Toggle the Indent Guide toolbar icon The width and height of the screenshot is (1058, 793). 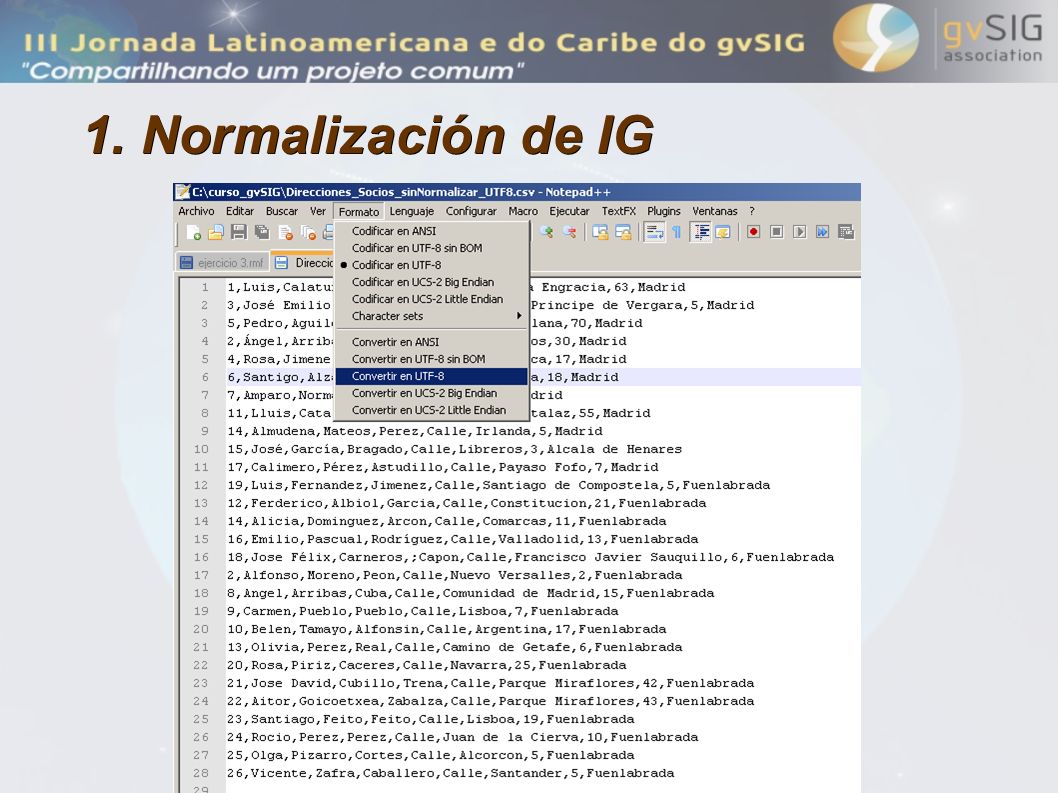point(701,233)
